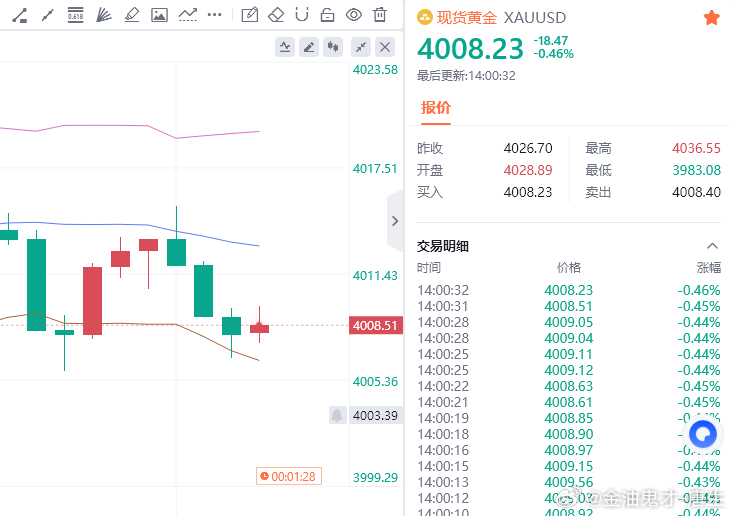The width and height of the screenshot is (733, 516).
Task: Select the 14:00:31 trade row
Action: coord(568,306)
